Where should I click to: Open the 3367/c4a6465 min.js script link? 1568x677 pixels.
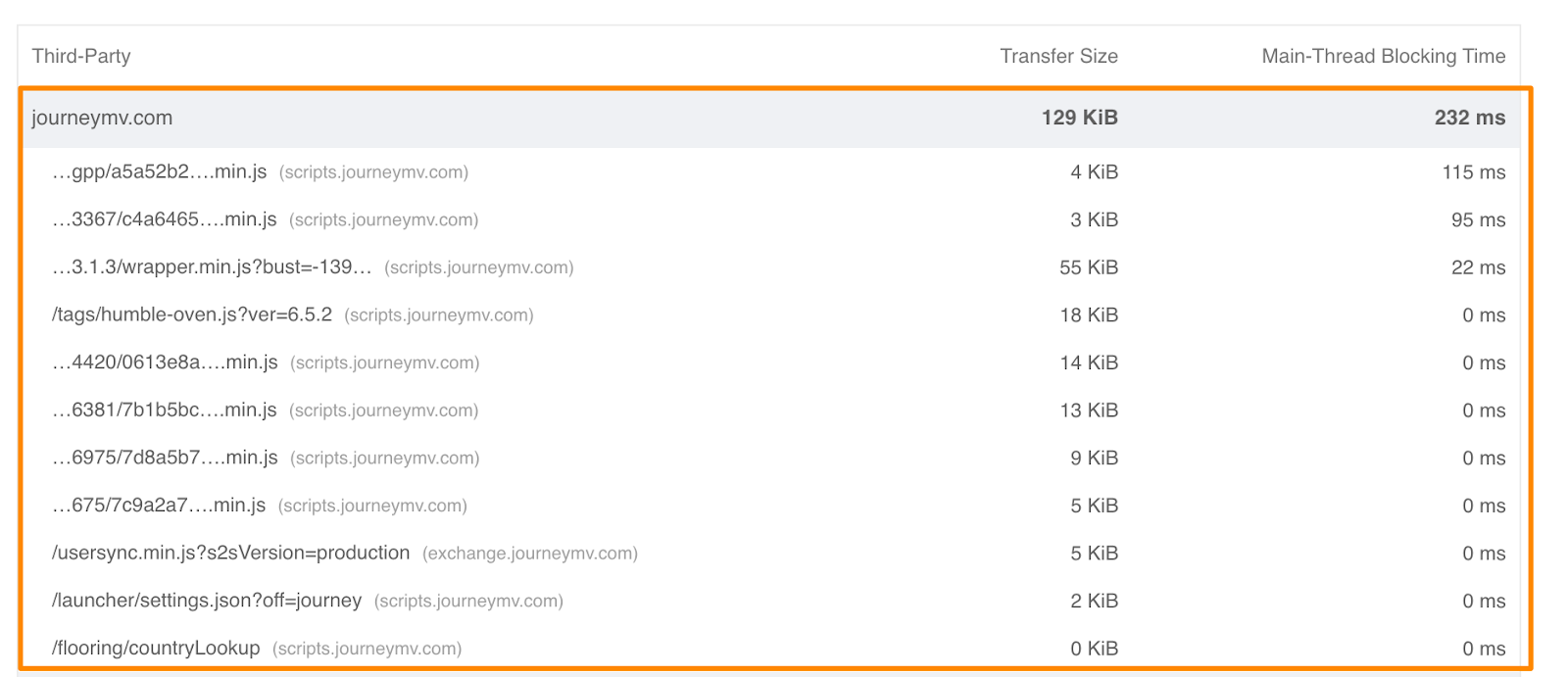pyautogui.click(x=164, y=219)
